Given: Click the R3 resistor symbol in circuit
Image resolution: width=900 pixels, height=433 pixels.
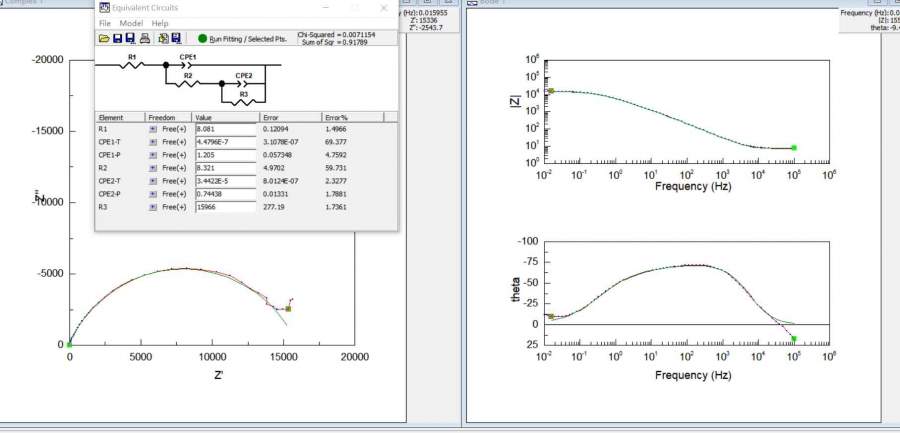Looking at the screenshot, I should click(245, 100).
